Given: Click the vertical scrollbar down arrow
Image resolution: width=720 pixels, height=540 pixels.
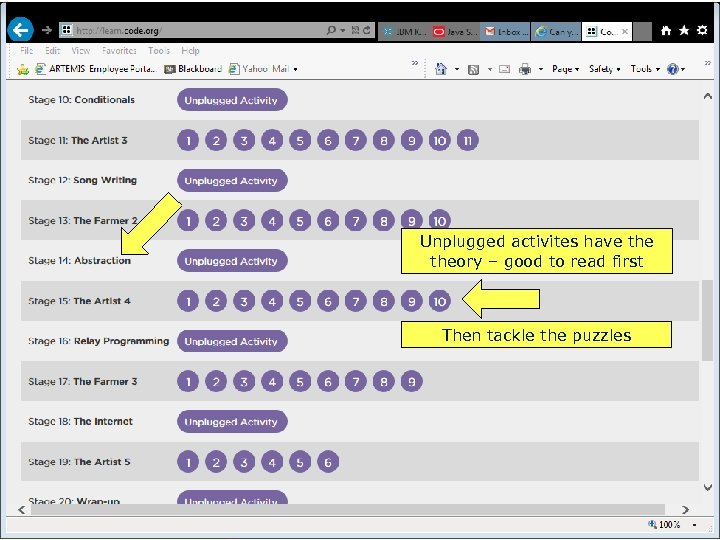Looking at the screenshot, I should [x=708, y=487].
